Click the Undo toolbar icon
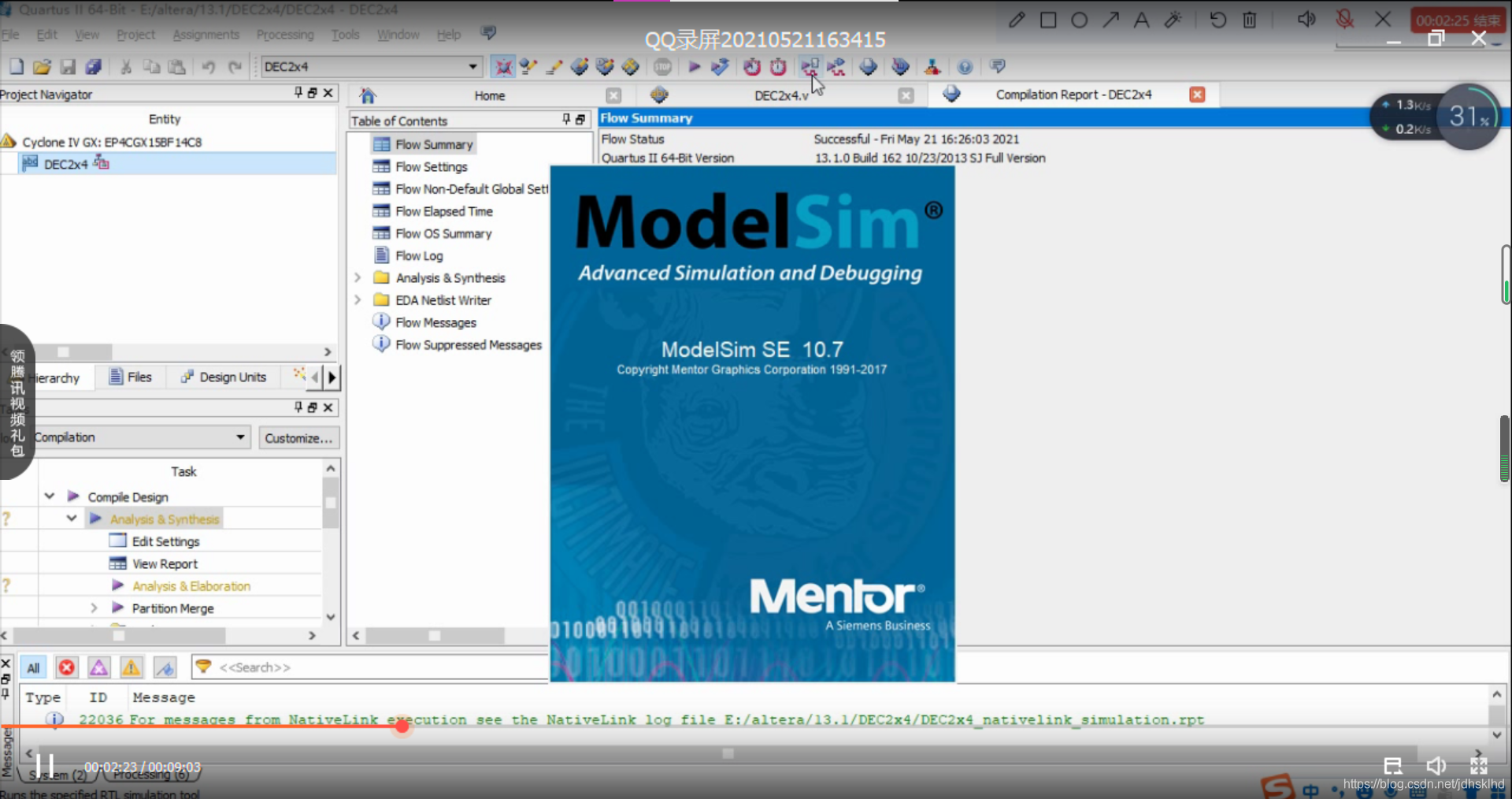This screenshot has height=799, width=1512. click(209, 67)
